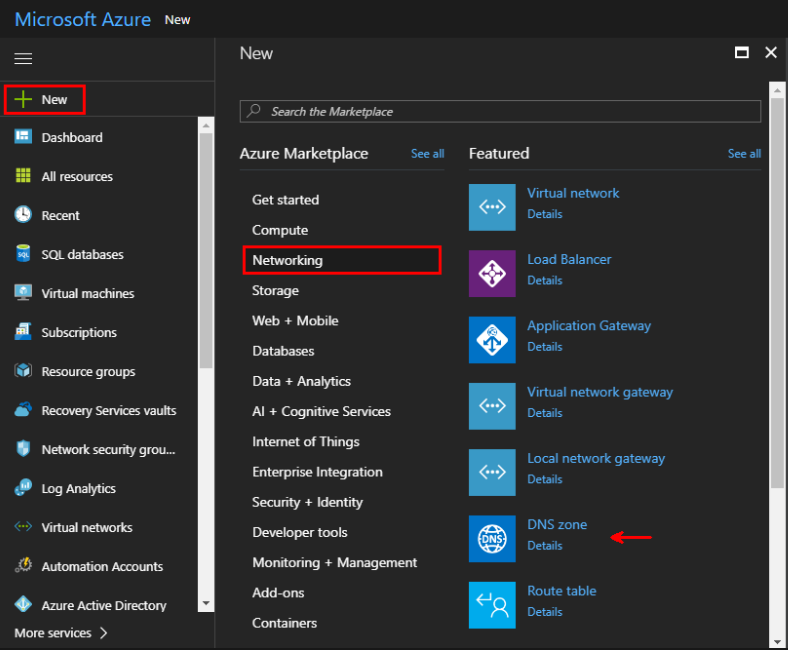The height and width of the screenshot is (650, 788).
Task: Click the sidebar scroll-down arrow
Action: tap(206, 603)
